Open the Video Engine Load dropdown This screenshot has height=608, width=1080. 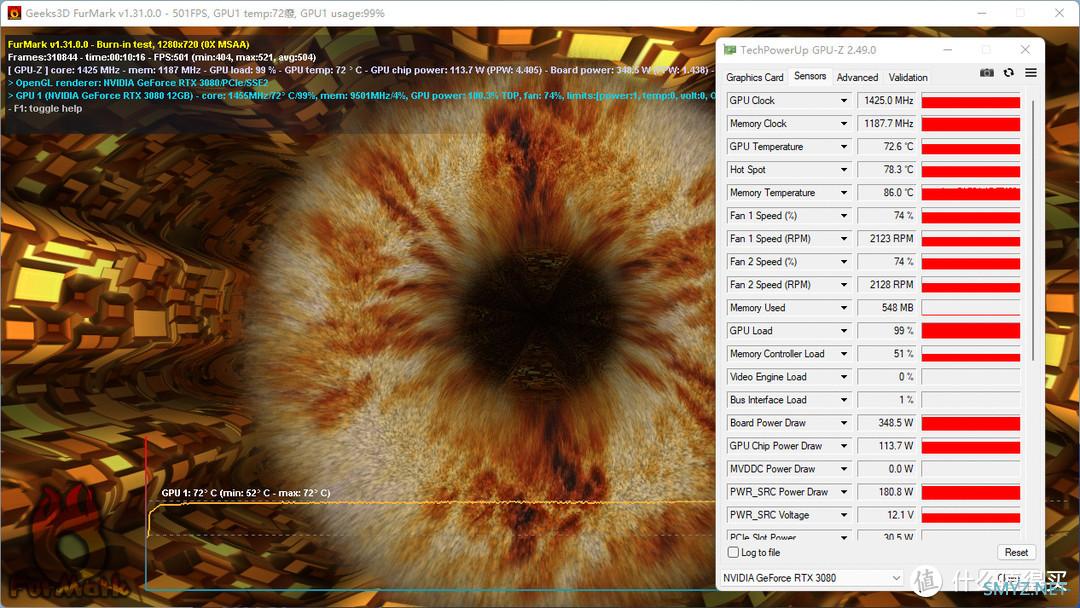point(844,377)
